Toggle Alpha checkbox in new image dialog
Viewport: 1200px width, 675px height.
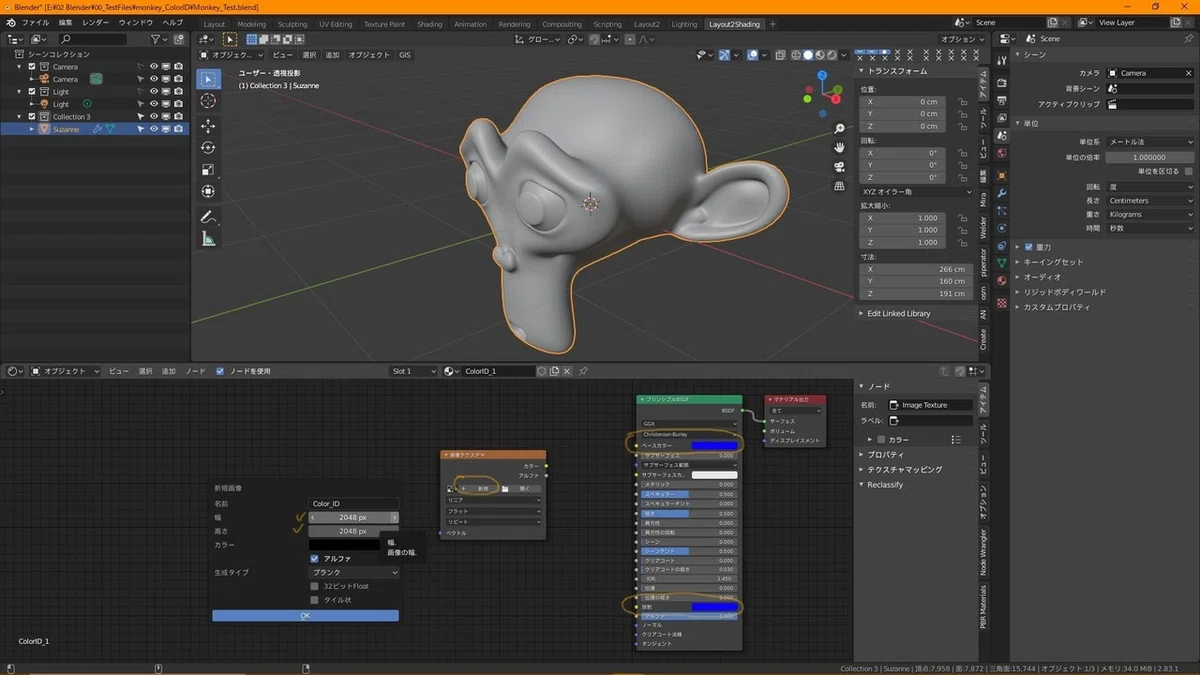314,558
